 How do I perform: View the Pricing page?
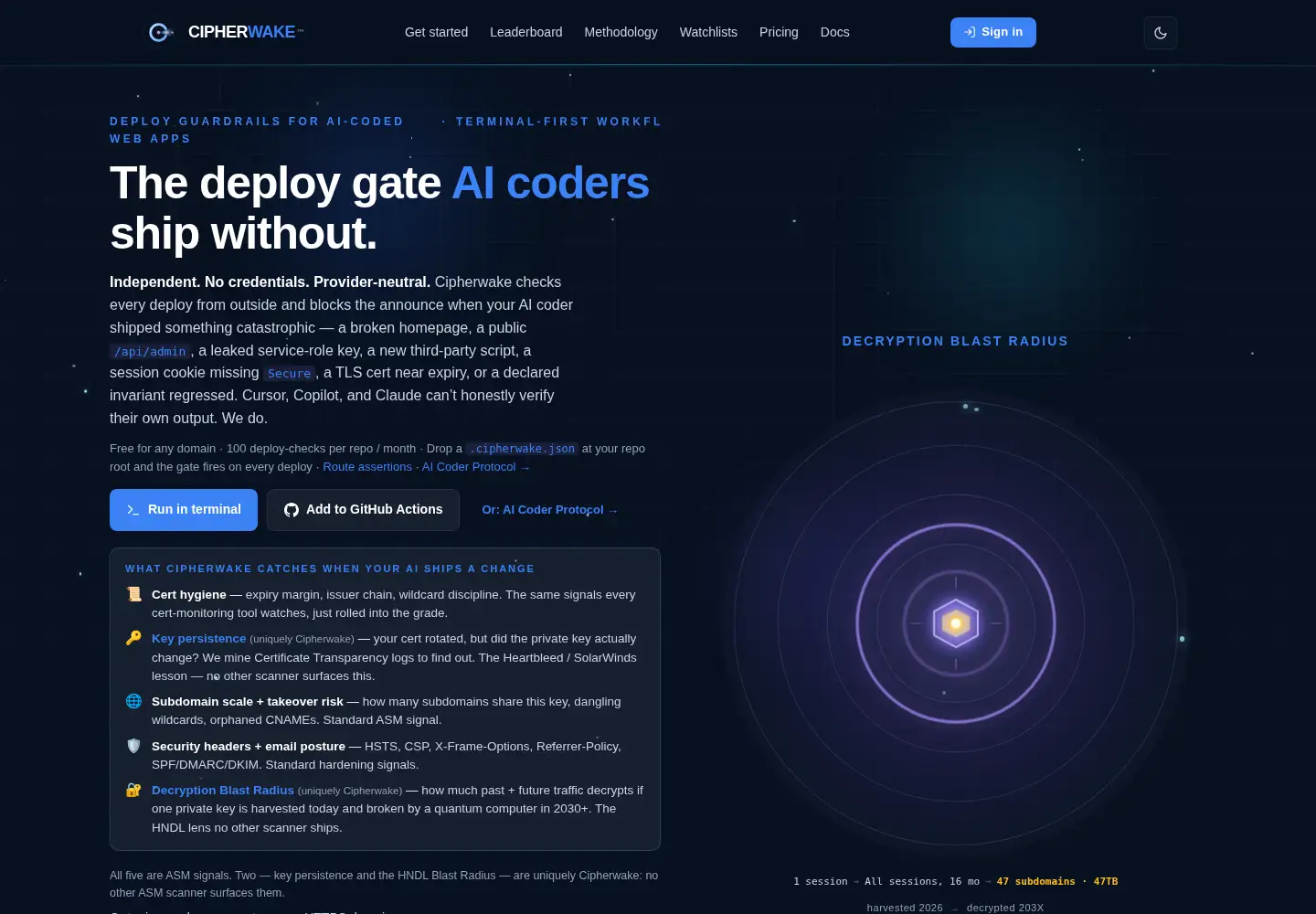779,32
